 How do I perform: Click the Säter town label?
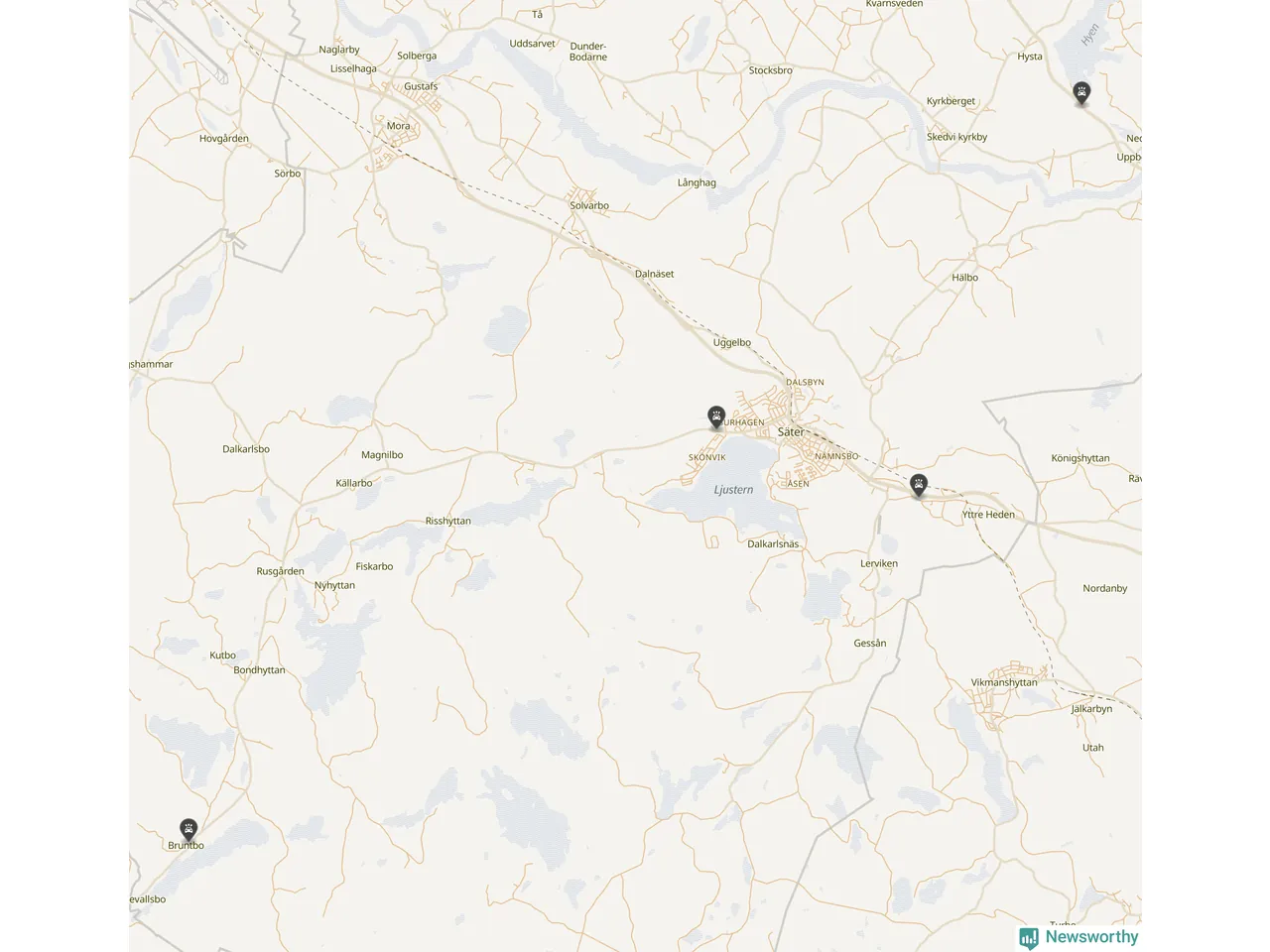coord(791,432)
